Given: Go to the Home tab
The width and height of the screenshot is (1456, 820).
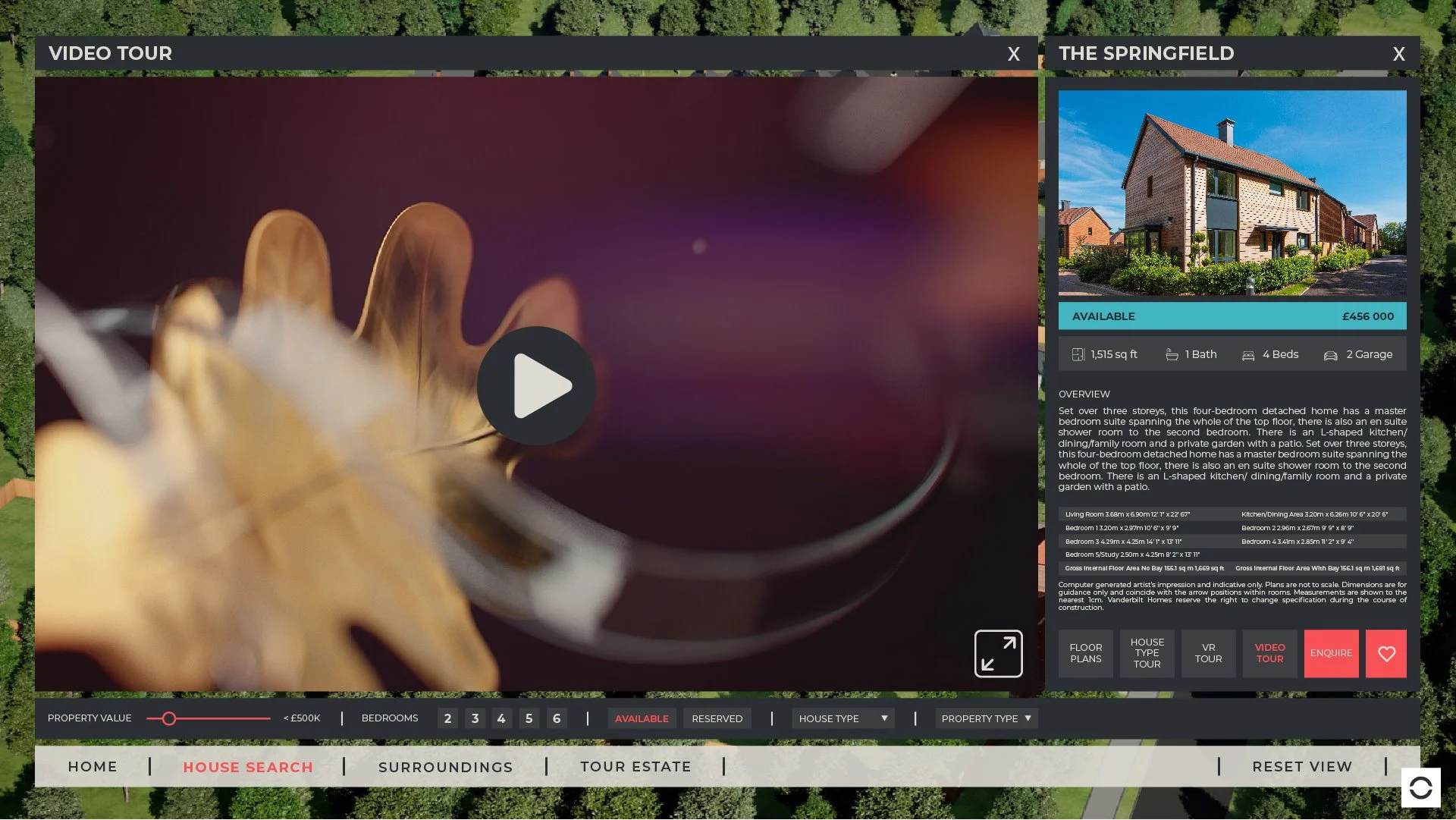Looking at the screenshot, I should point(93,767).
